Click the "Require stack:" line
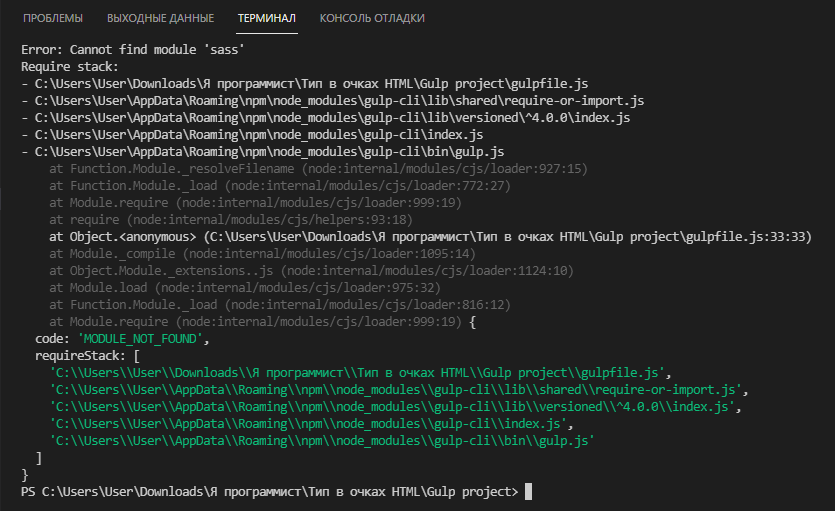 pos(70,67)
